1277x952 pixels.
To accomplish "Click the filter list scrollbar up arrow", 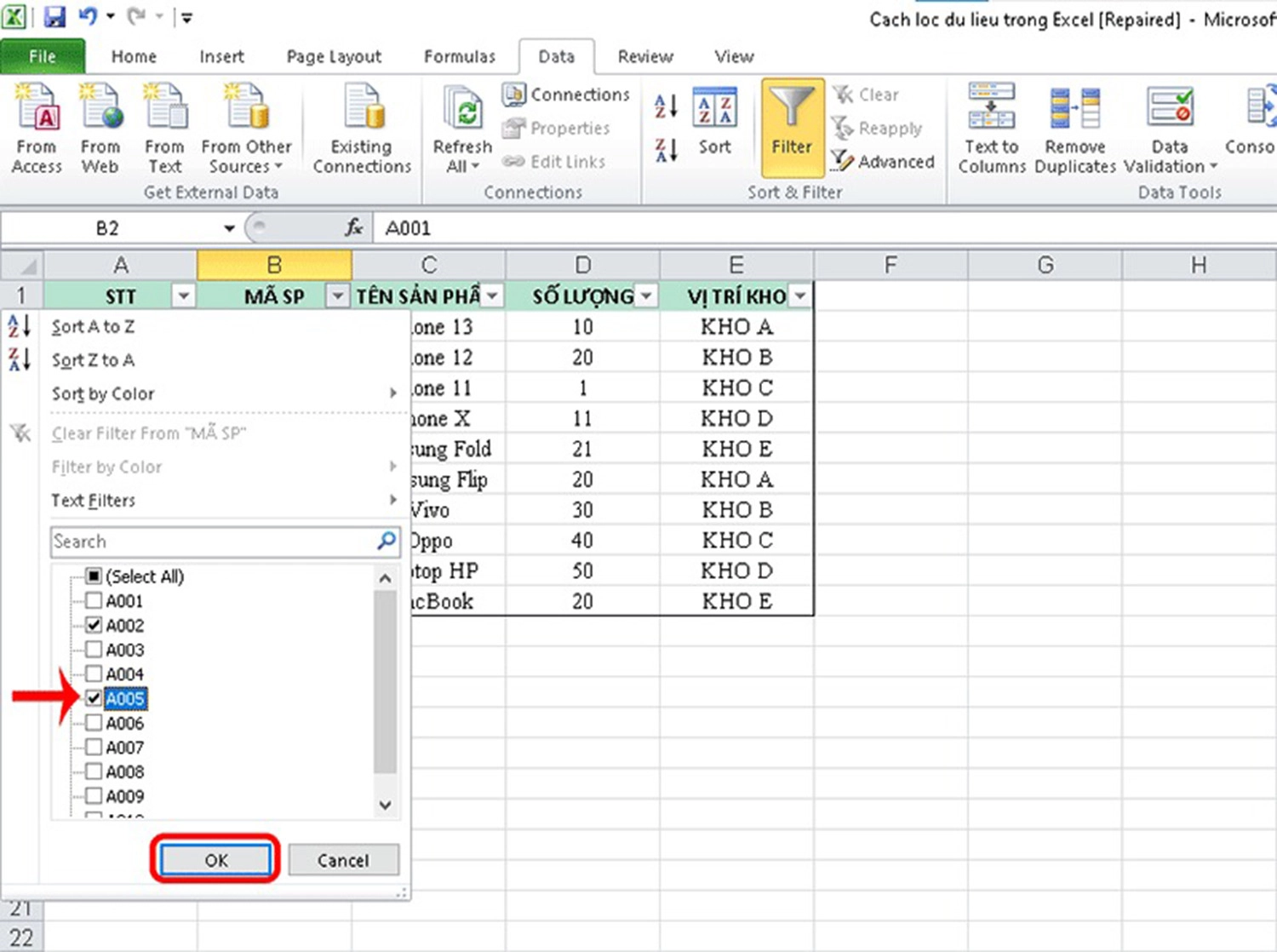I will (x=385, y=578).
